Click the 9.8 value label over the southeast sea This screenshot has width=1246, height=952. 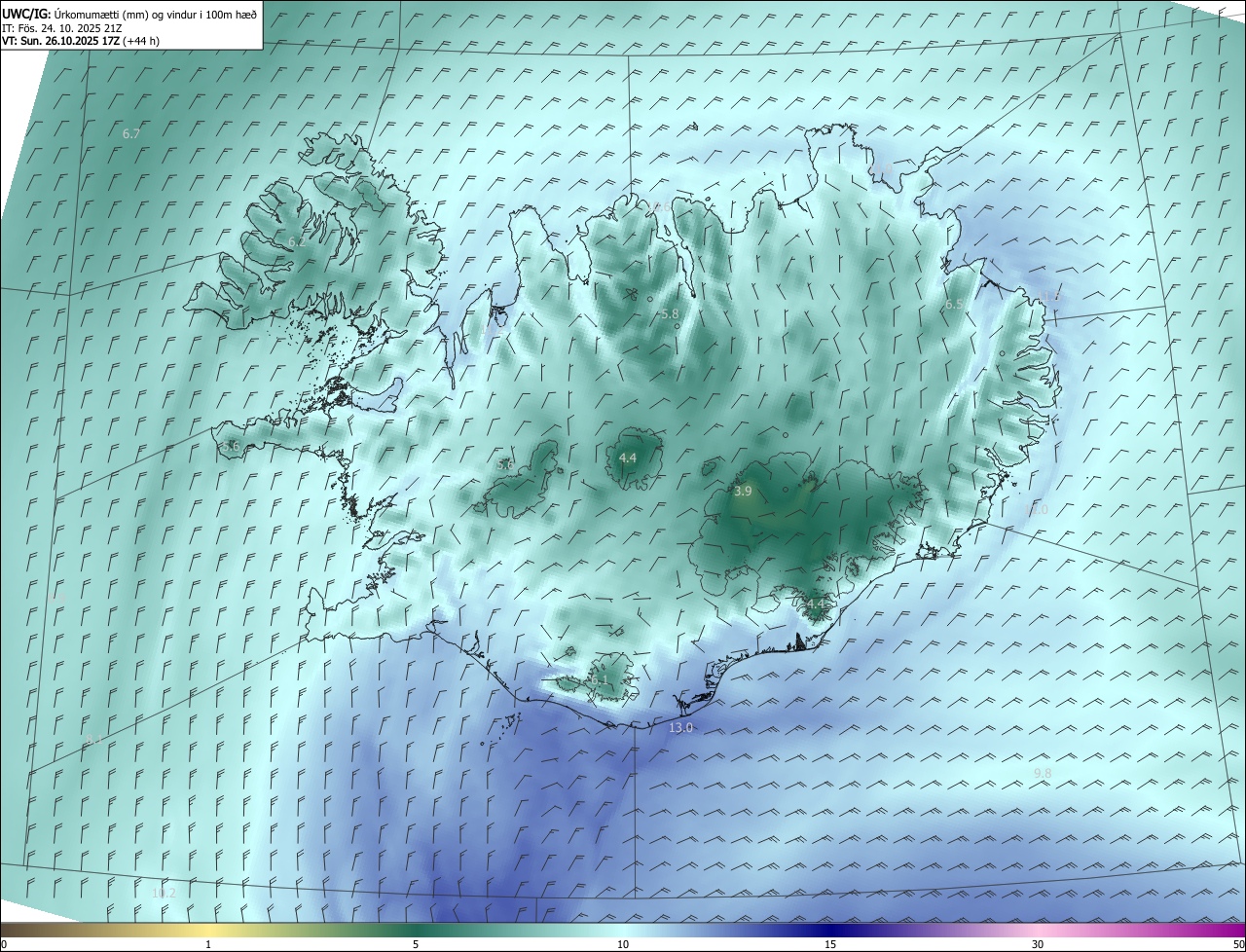1042,773
